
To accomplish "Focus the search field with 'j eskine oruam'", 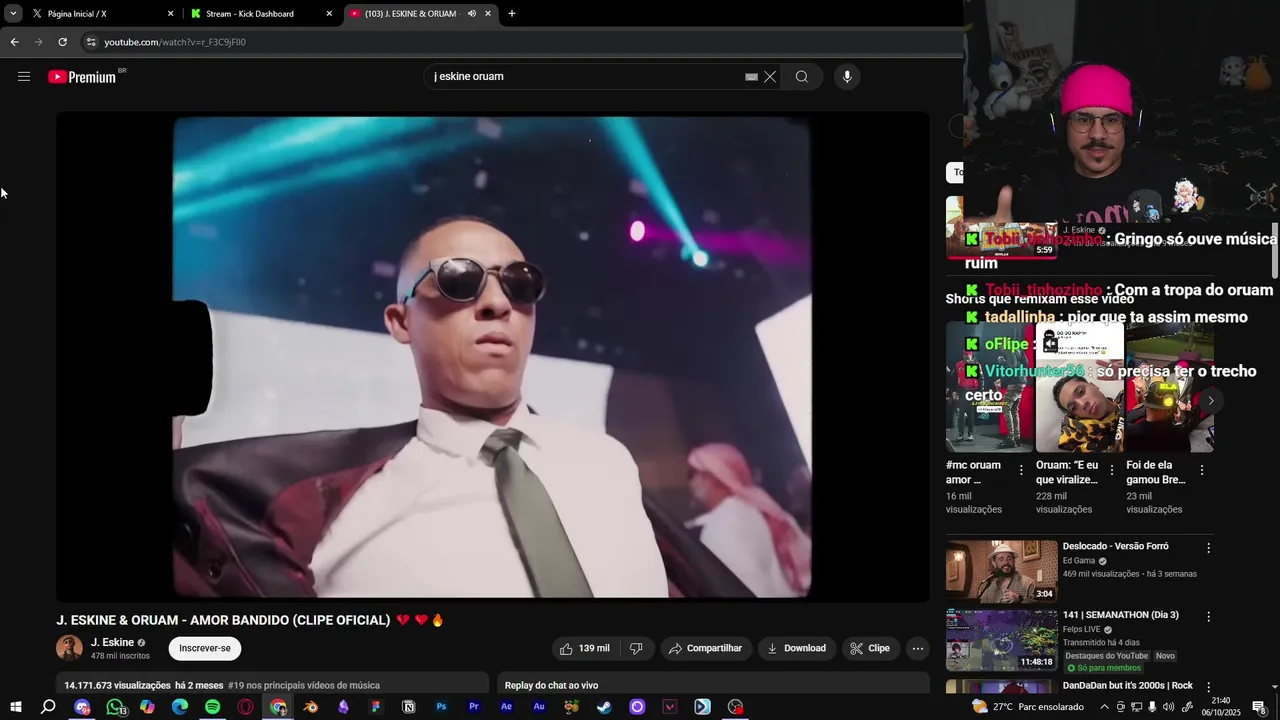I will pos(585,77).
